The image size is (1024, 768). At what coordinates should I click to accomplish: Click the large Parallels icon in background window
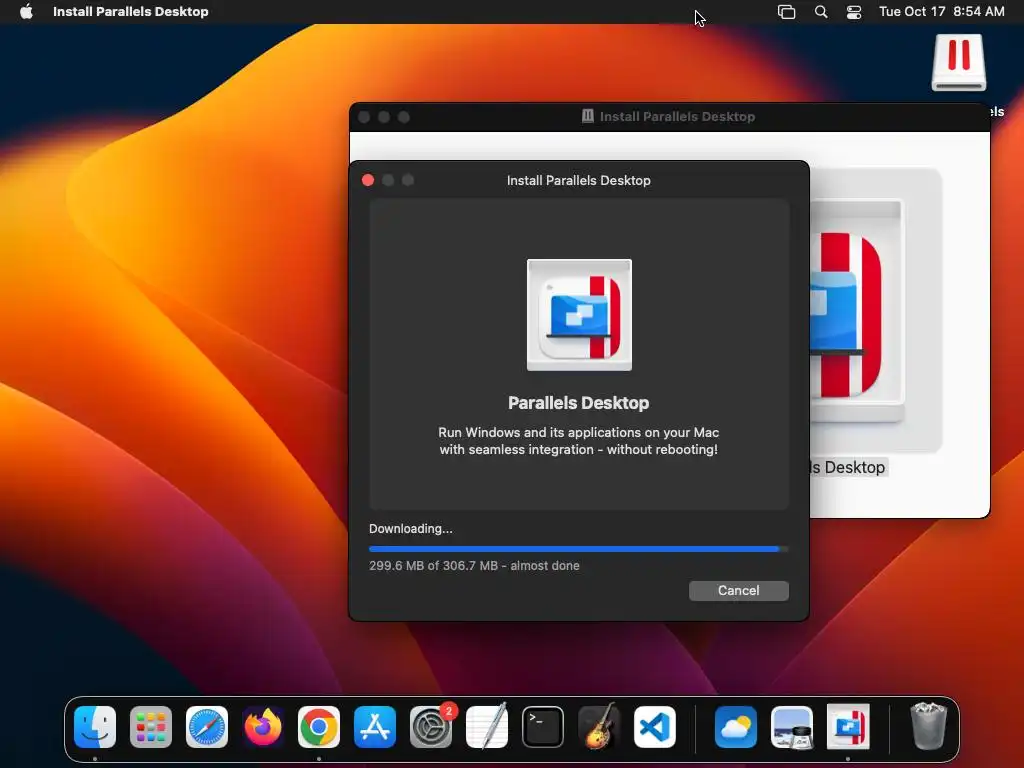pyautogui.click(x=856, y=312)
